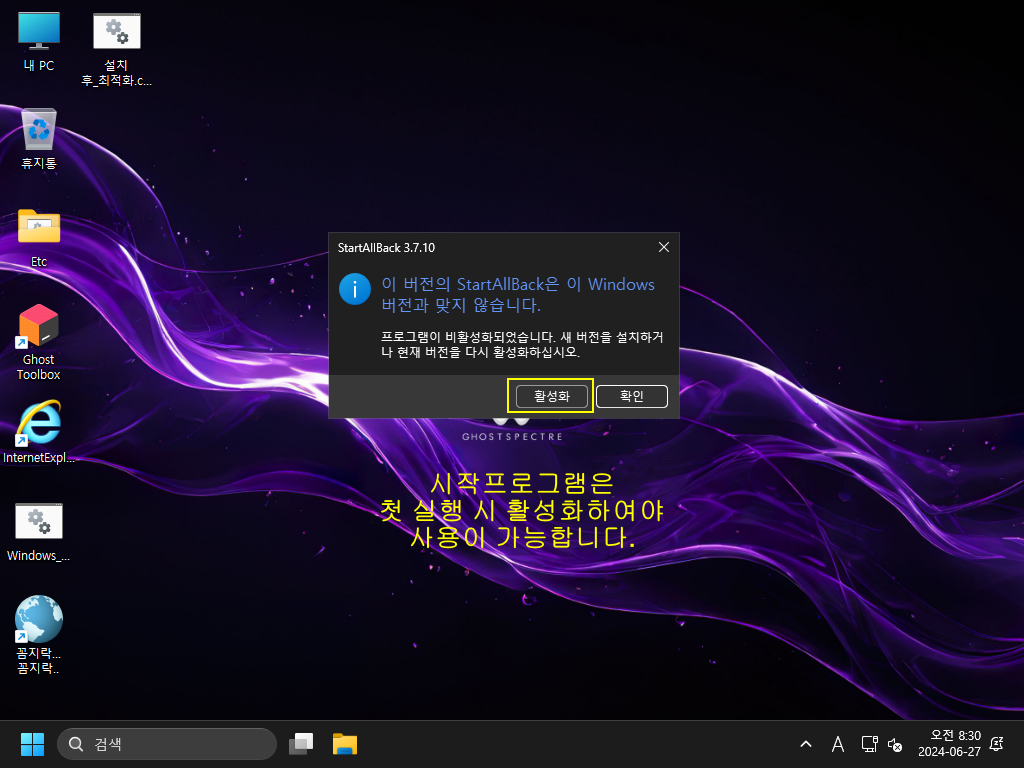1024x768 pixels.
Task: Select the 휴지통 recycle bin icon
Action: click(39, 138)
